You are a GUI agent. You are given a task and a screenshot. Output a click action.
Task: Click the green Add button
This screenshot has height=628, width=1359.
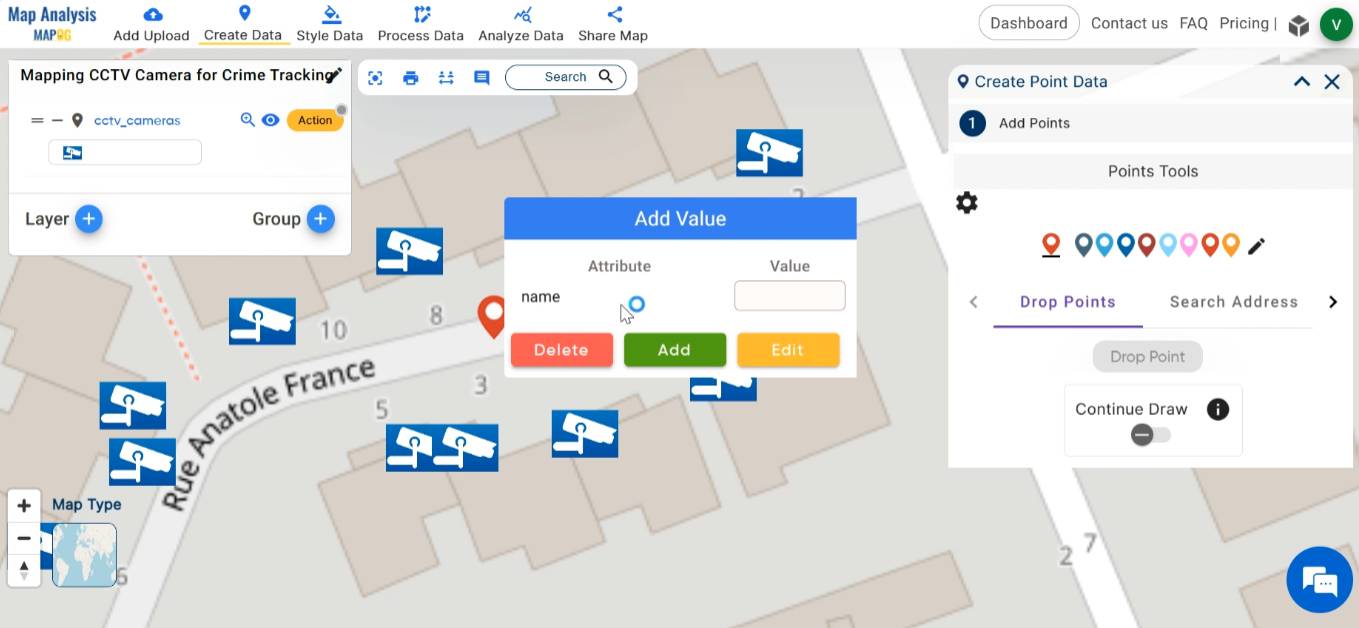pos(674,350)
